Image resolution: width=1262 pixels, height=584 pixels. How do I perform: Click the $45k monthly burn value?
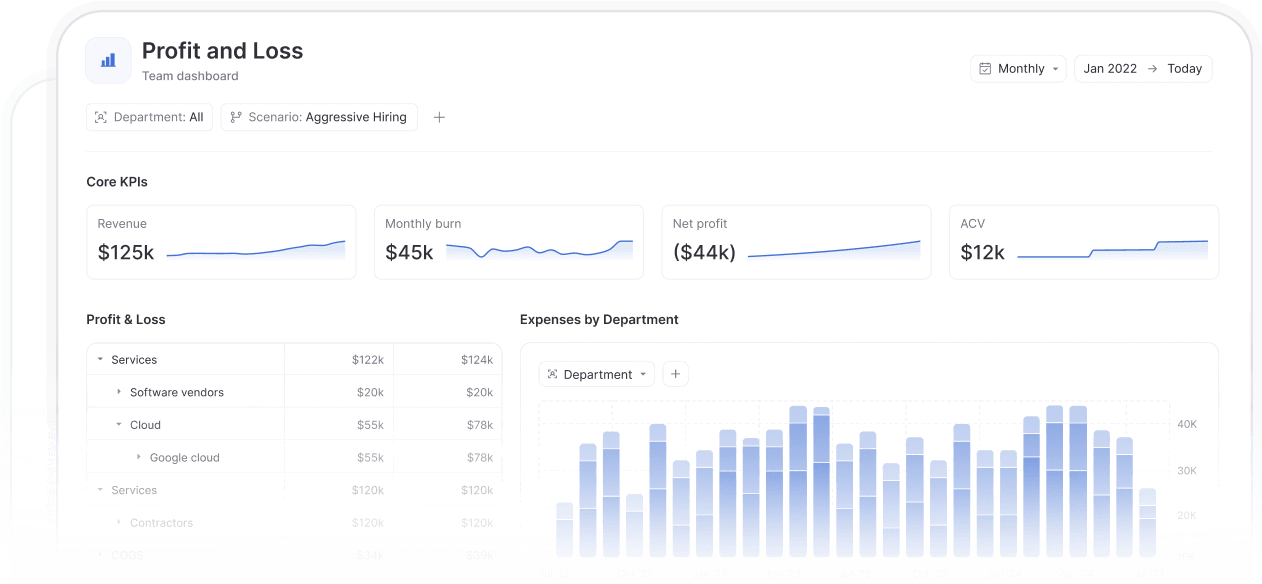409,252
